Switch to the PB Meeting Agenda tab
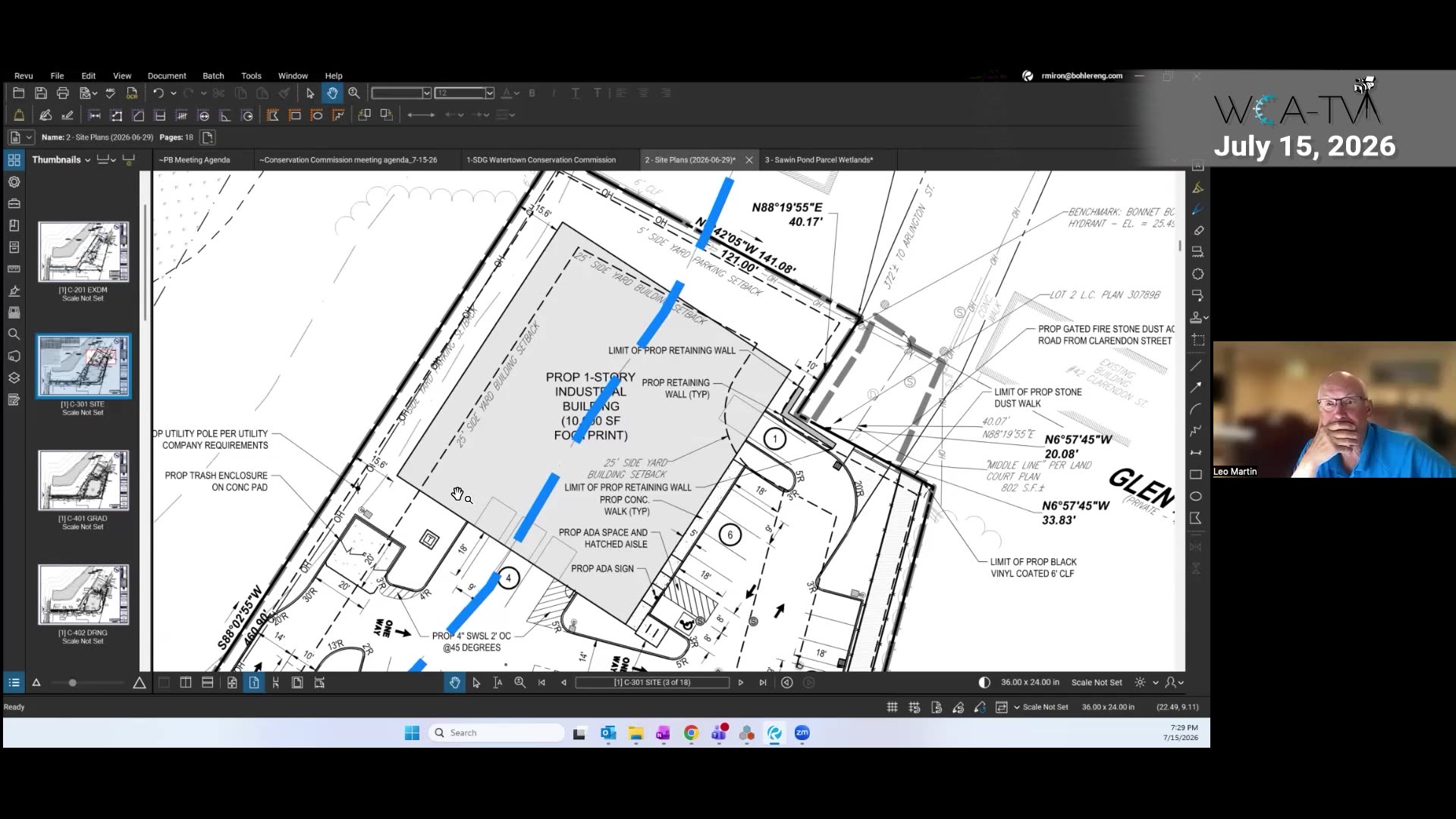Viewport: 1456px width, 819px height. point(195,160)
